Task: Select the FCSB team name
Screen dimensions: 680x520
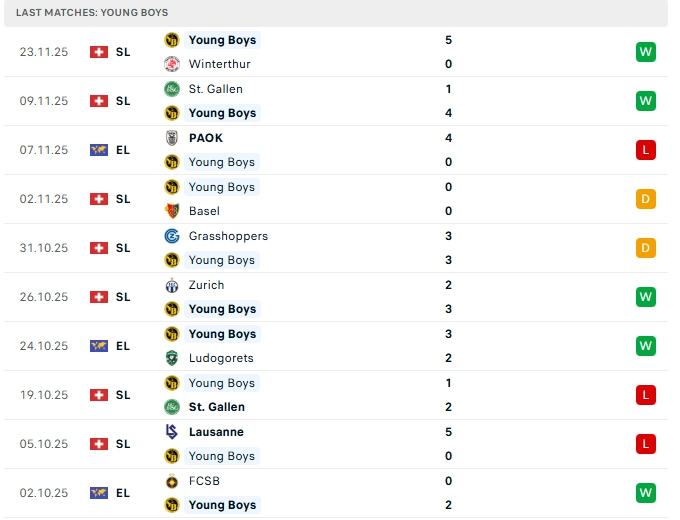Action: 204,481
